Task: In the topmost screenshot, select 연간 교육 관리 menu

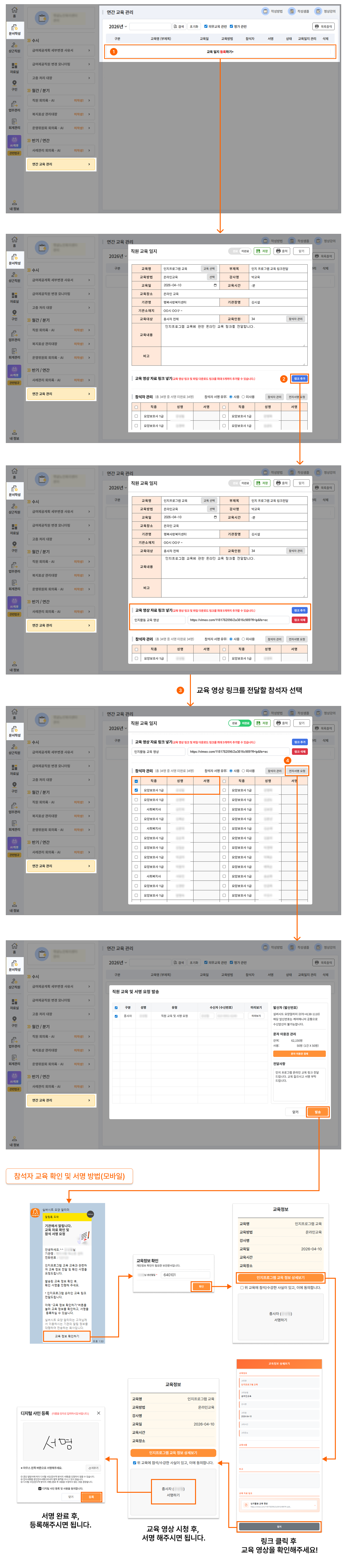Action: [61, 164]
